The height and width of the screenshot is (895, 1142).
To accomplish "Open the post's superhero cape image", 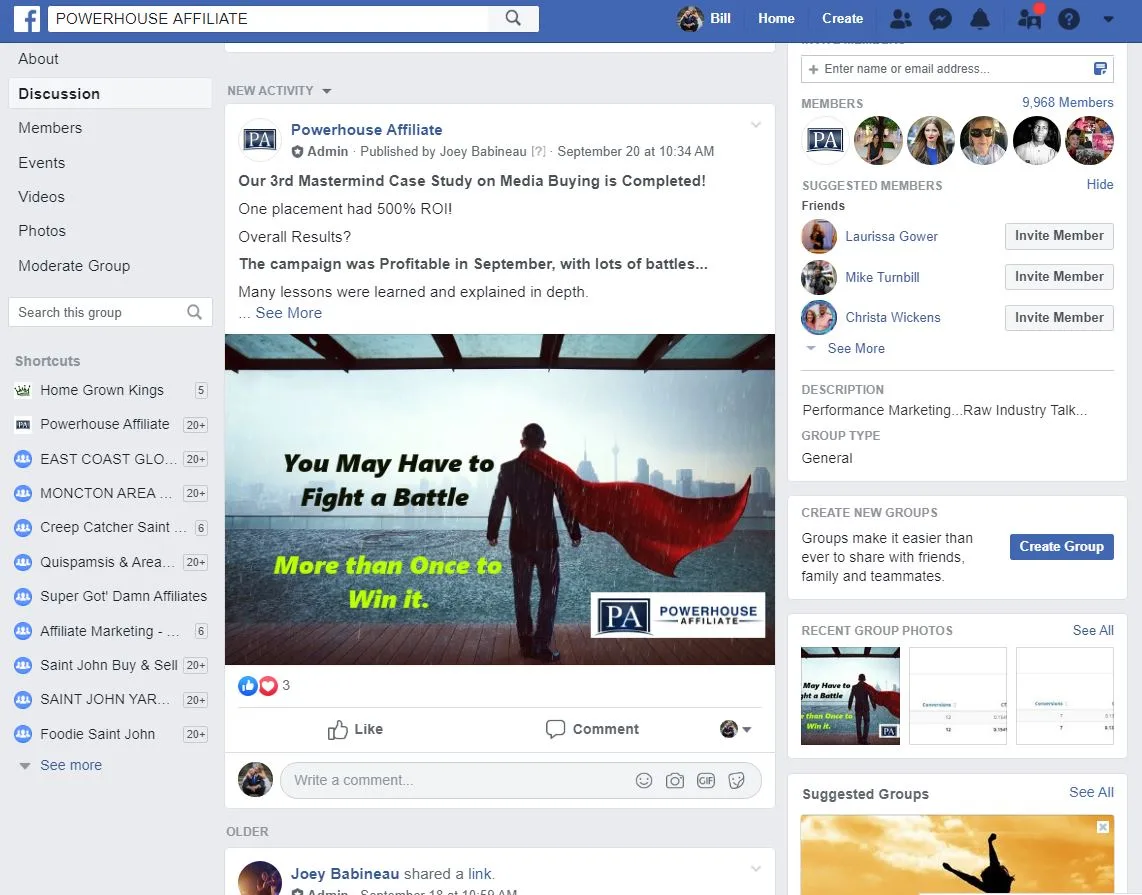I will click(500, 500).
